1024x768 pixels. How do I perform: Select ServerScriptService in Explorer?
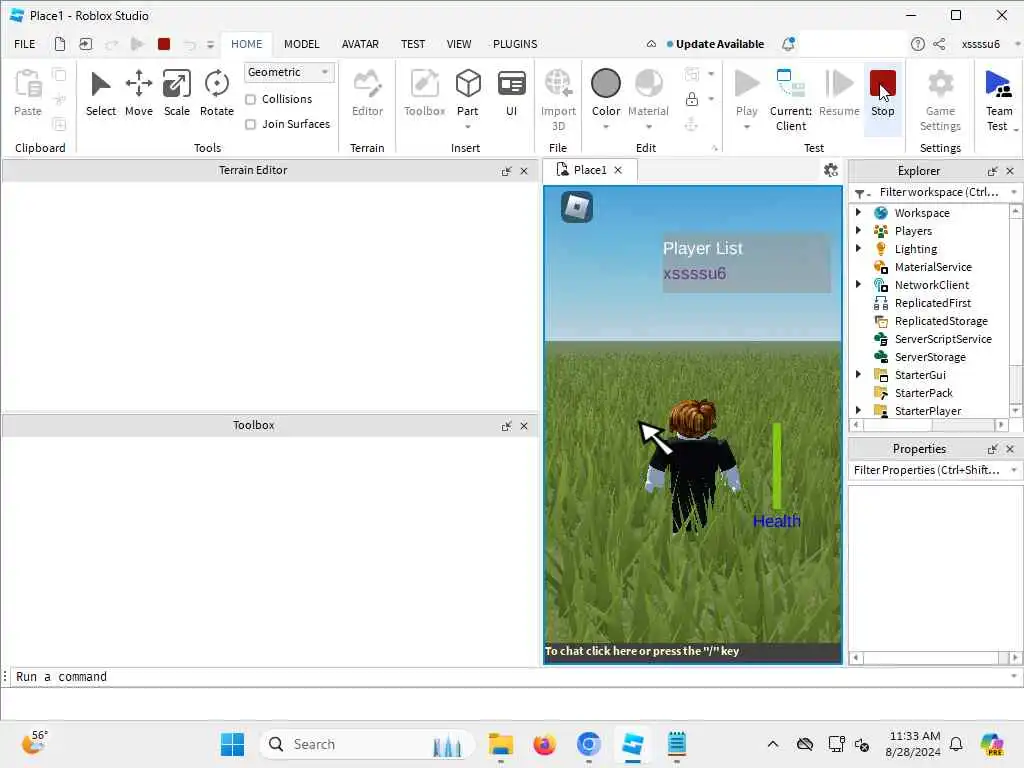pyautogui.click(x=942, y=338)
